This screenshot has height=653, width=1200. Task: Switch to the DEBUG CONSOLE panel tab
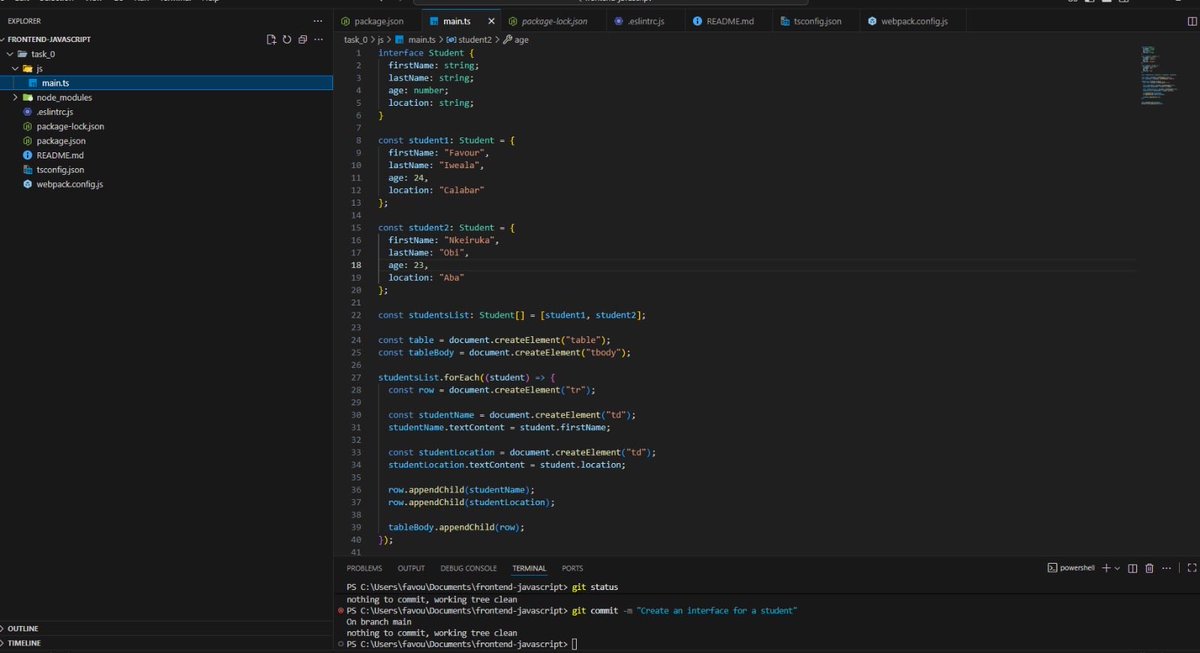468,568
